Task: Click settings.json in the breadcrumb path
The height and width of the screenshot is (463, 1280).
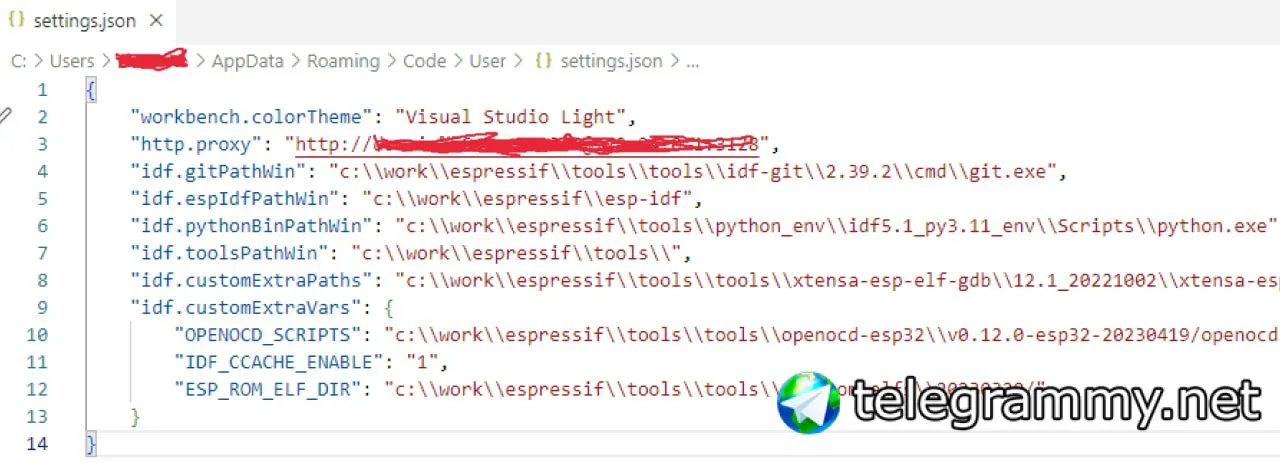Action: tap(611, 61)
